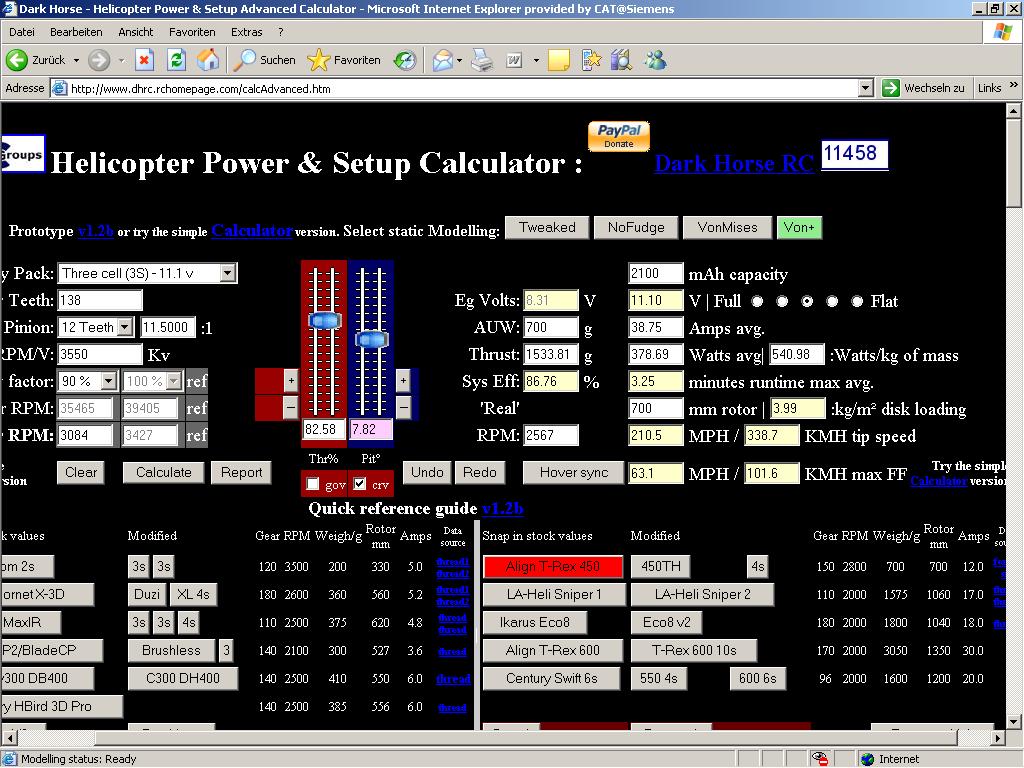Open the ? help menu
Image resolution: width=1024 pixels, height=768 pixels.
(281, 32)
